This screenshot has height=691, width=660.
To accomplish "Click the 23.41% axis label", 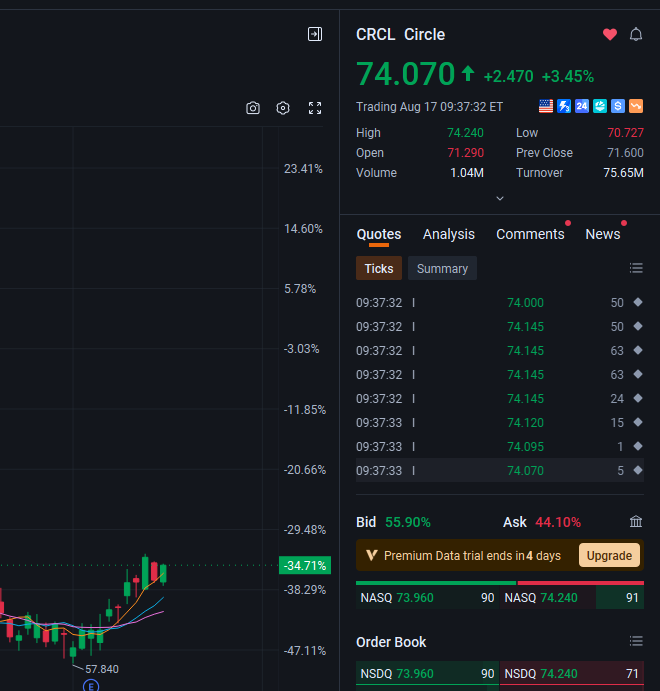I will coord(303,169).
